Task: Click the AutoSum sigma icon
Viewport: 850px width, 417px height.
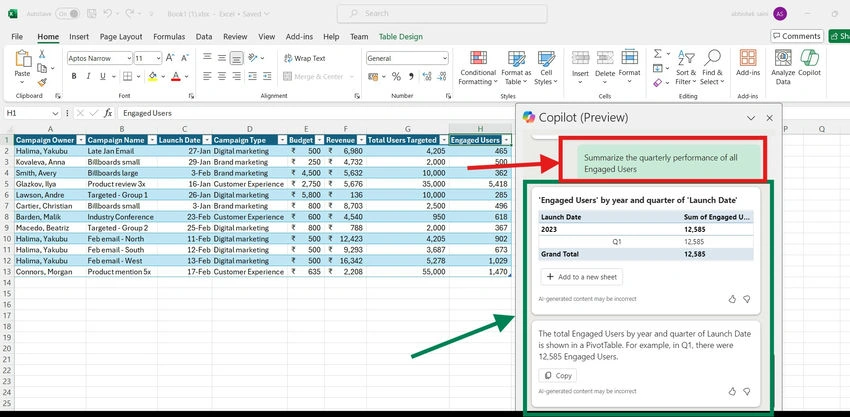Action: point(658,54)
